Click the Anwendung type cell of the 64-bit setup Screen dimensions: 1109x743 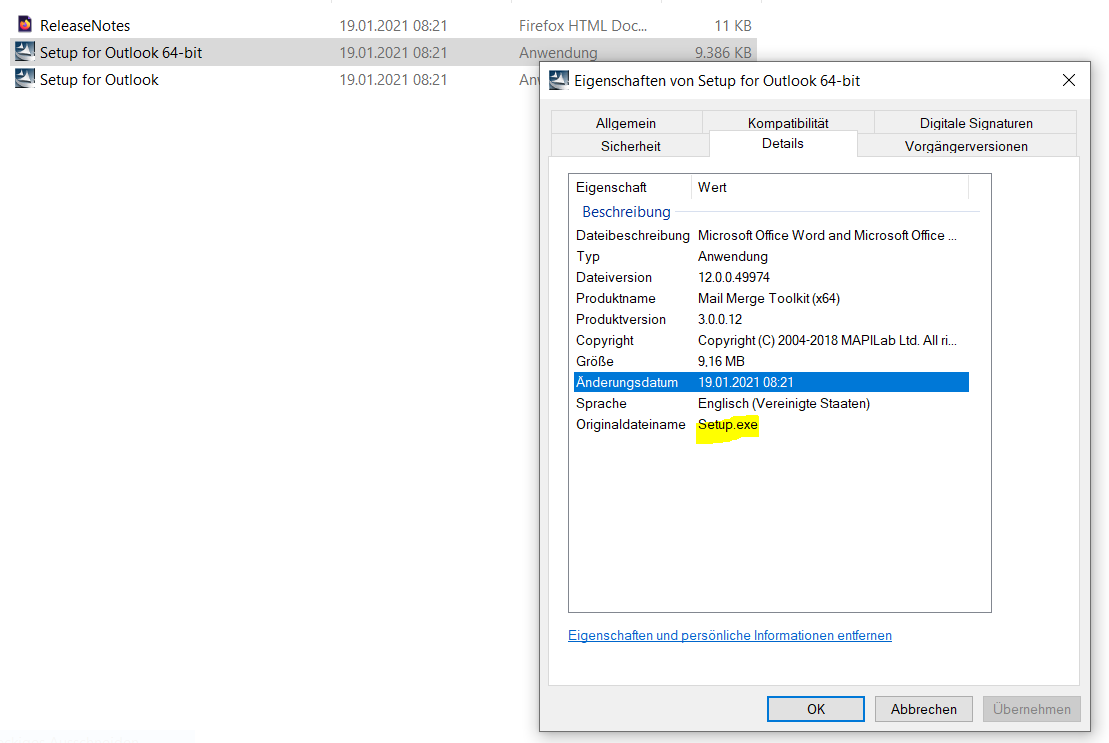558,52
